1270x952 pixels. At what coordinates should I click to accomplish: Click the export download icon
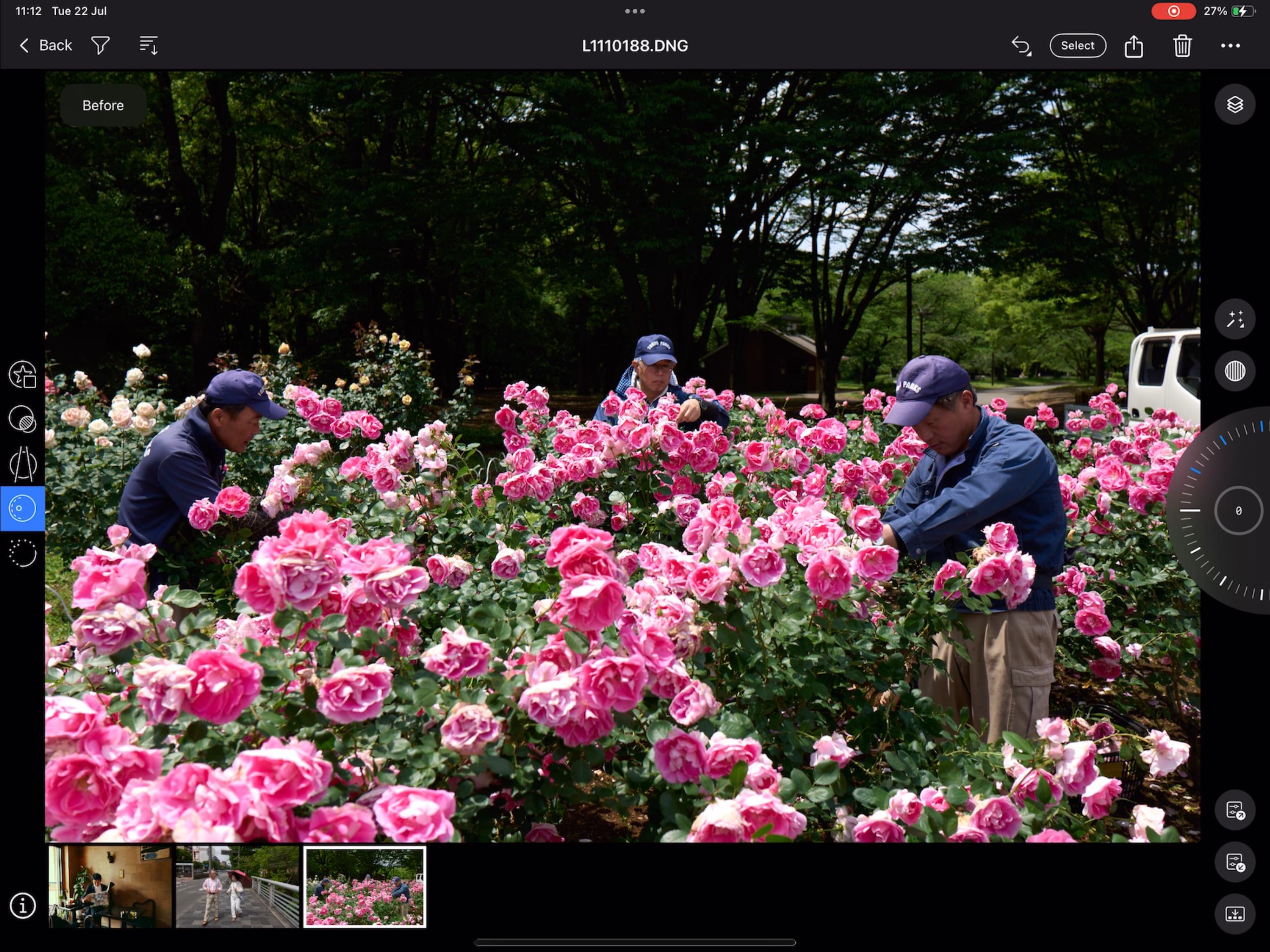tap(1234, 913)
